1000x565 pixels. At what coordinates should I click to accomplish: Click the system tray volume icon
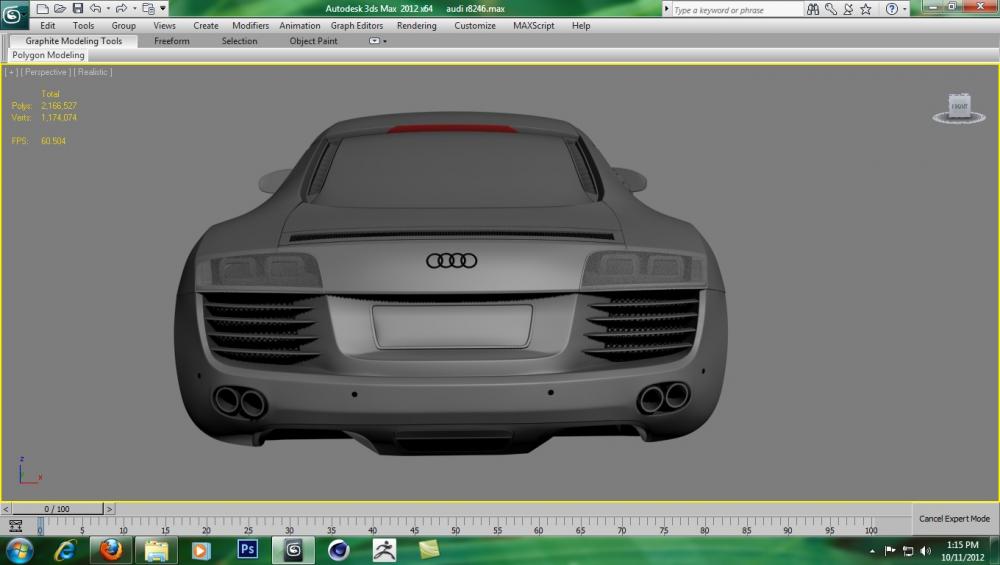(x=926, y=550)
